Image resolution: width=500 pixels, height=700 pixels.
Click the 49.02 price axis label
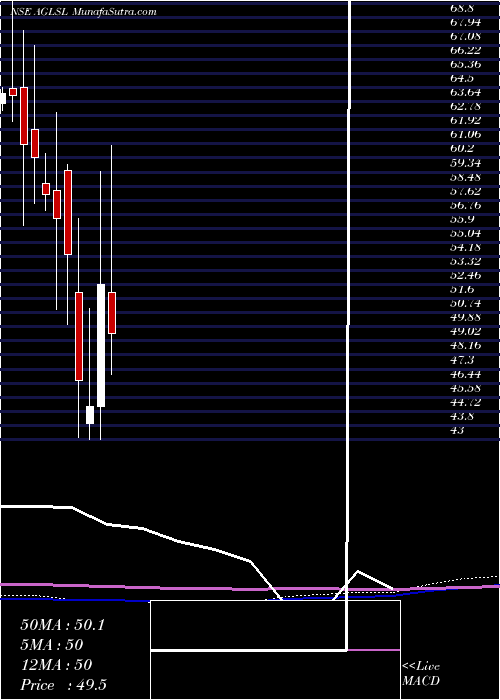[x=466, y=332]
